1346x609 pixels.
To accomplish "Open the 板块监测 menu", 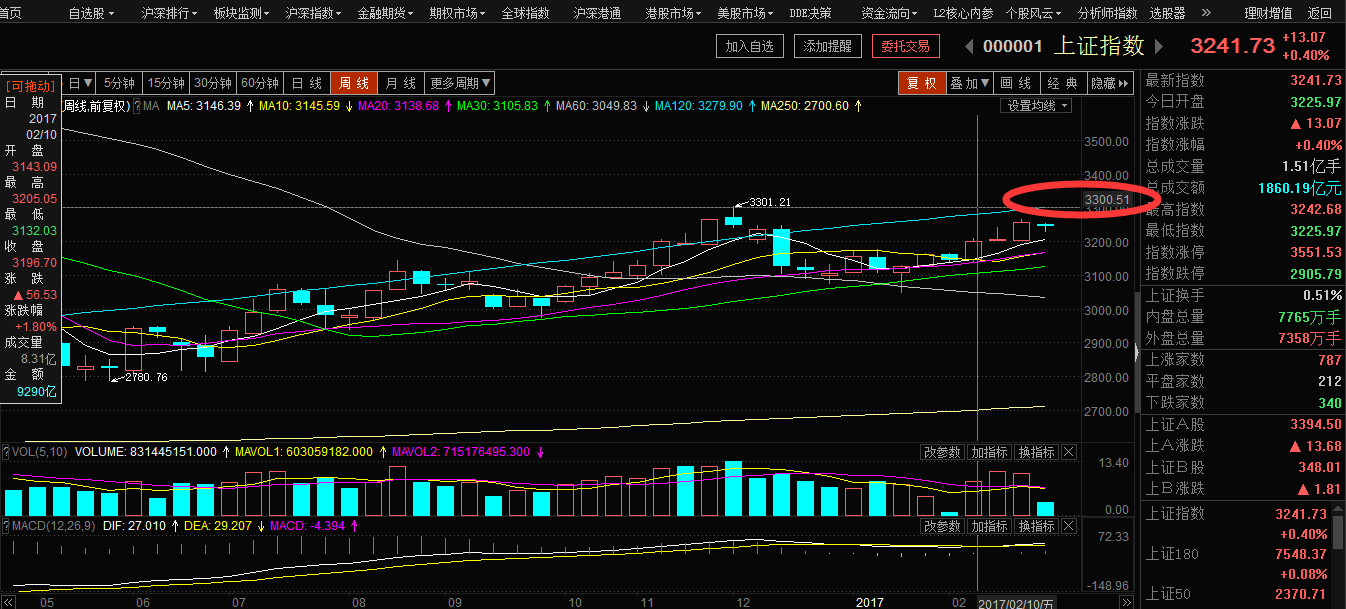I will 242,13.
